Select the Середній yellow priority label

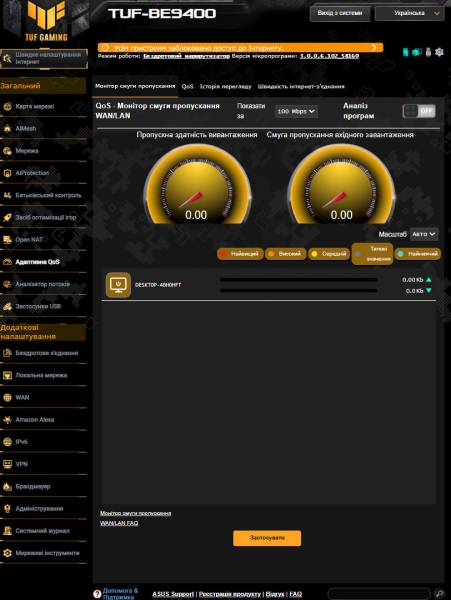coord(329,254)
